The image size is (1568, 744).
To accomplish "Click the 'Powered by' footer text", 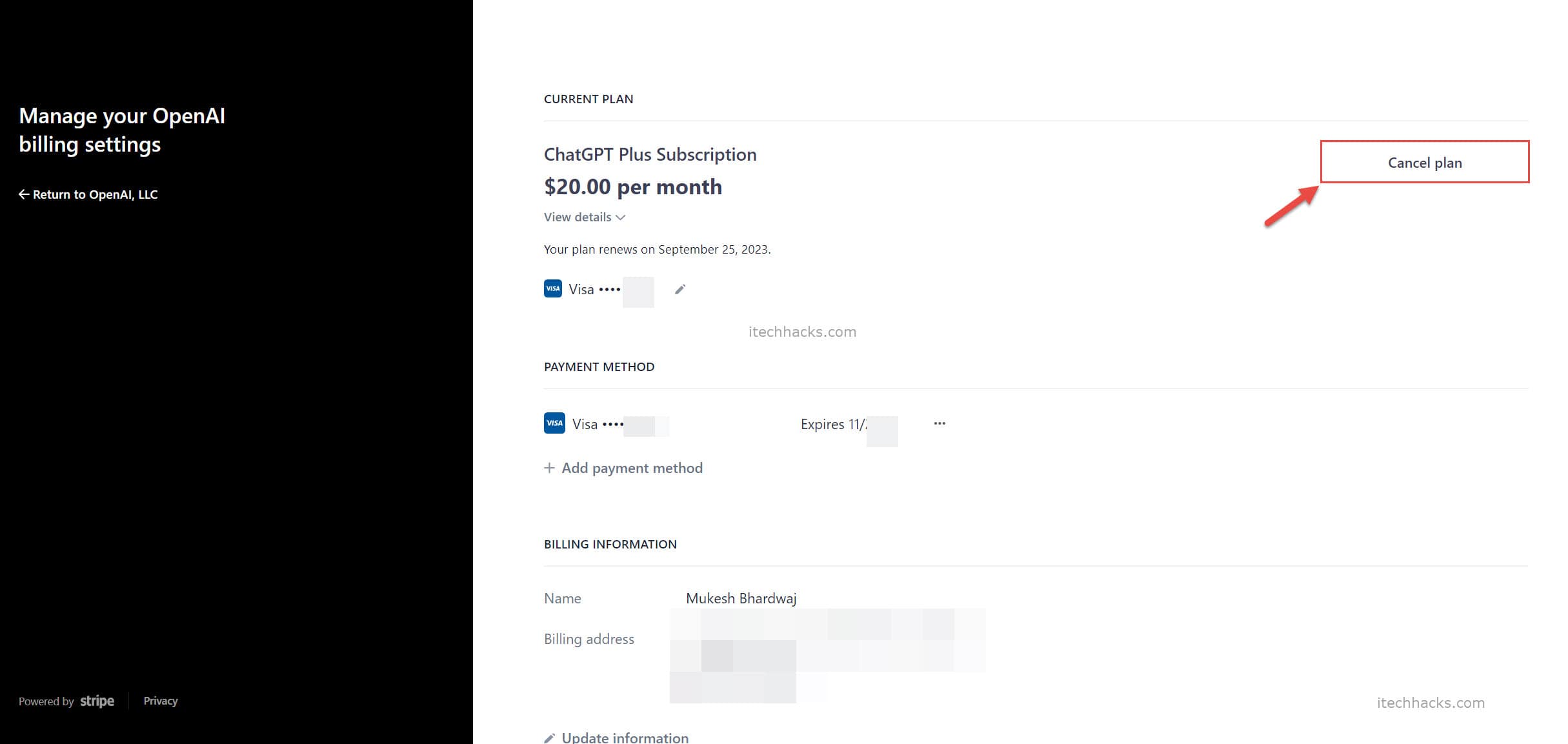I will [46, 701].
